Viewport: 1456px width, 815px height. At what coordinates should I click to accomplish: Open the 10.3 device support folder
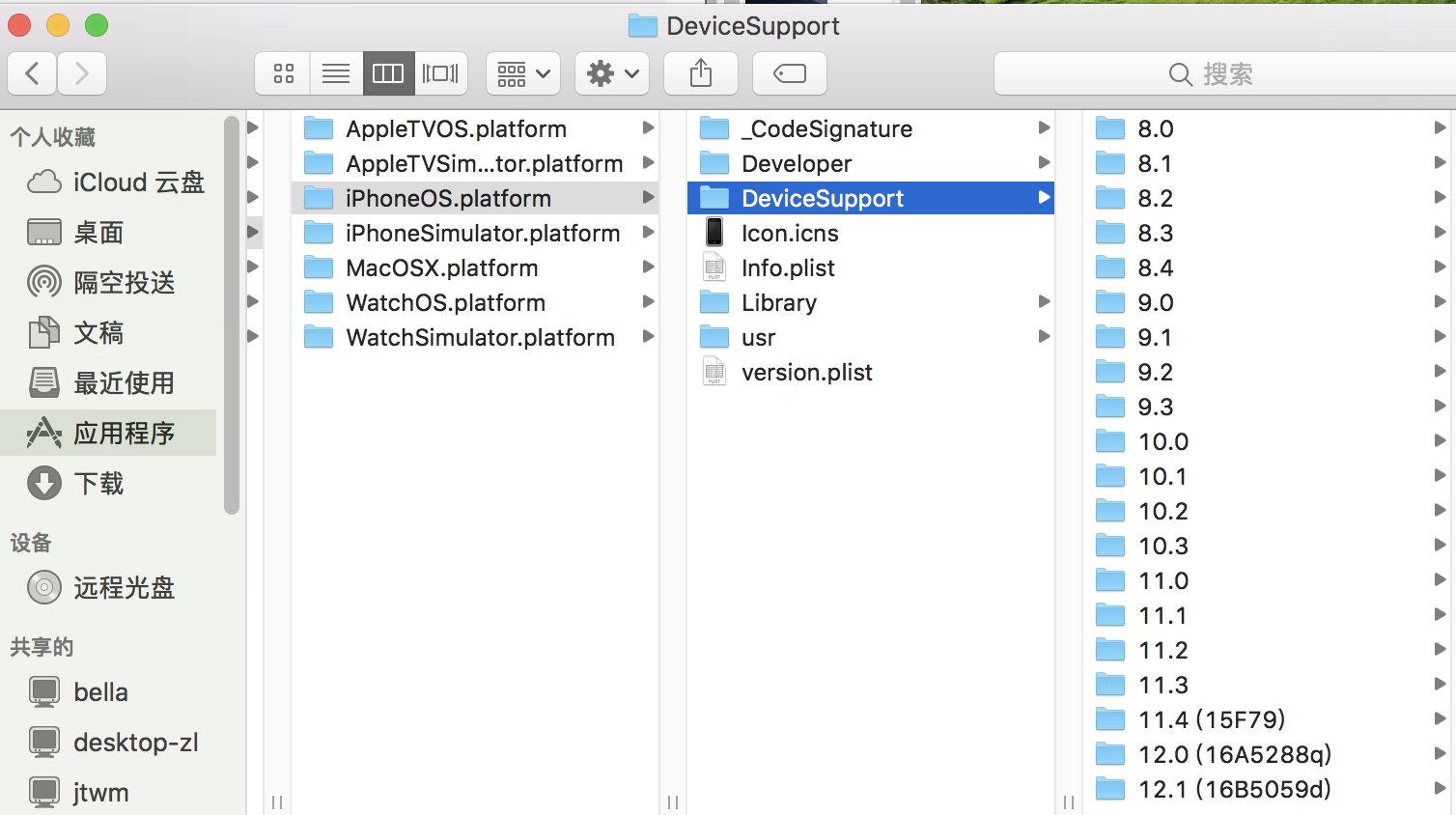click(x=1267, y=546)
